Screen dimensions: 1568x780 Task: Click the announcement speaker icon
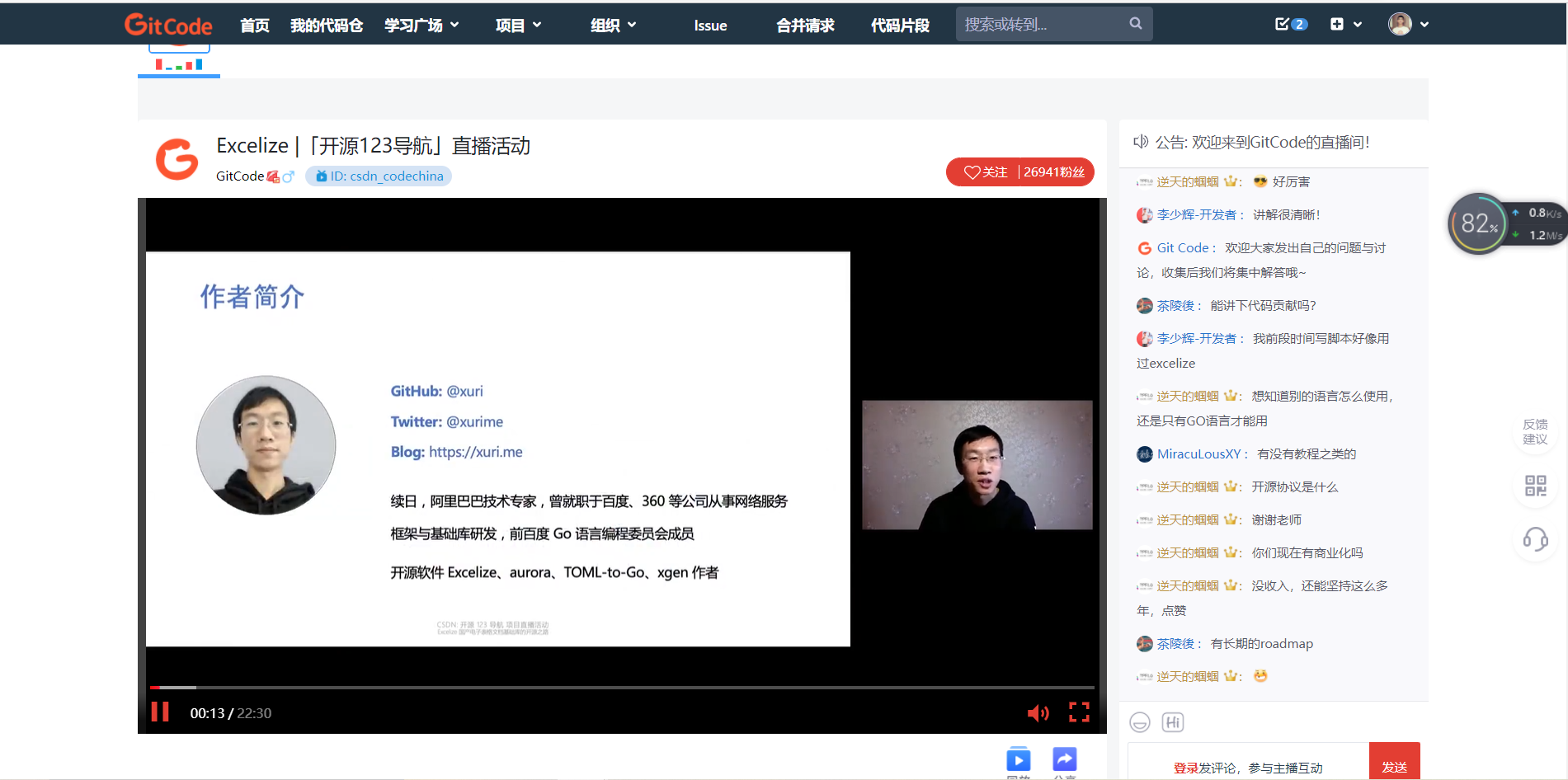coord(1141,142)
